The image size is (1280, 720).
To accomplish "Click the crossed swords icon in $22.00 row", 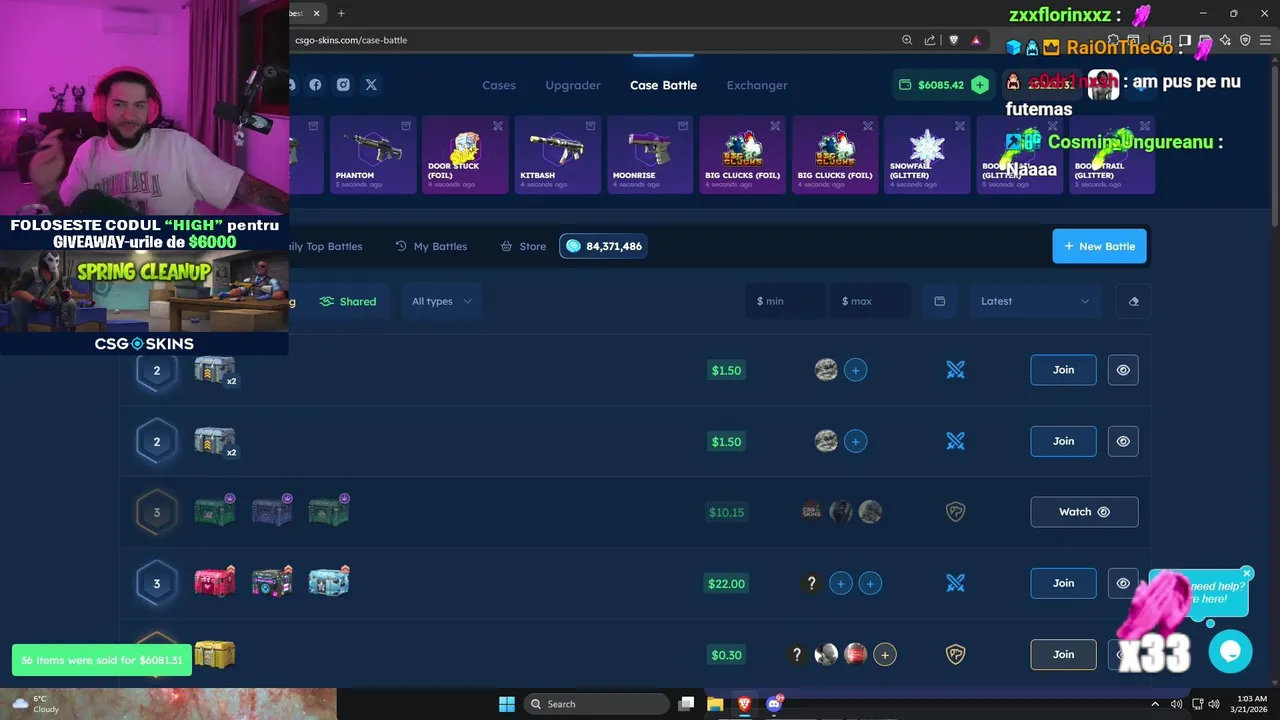I will click(956, 583).
